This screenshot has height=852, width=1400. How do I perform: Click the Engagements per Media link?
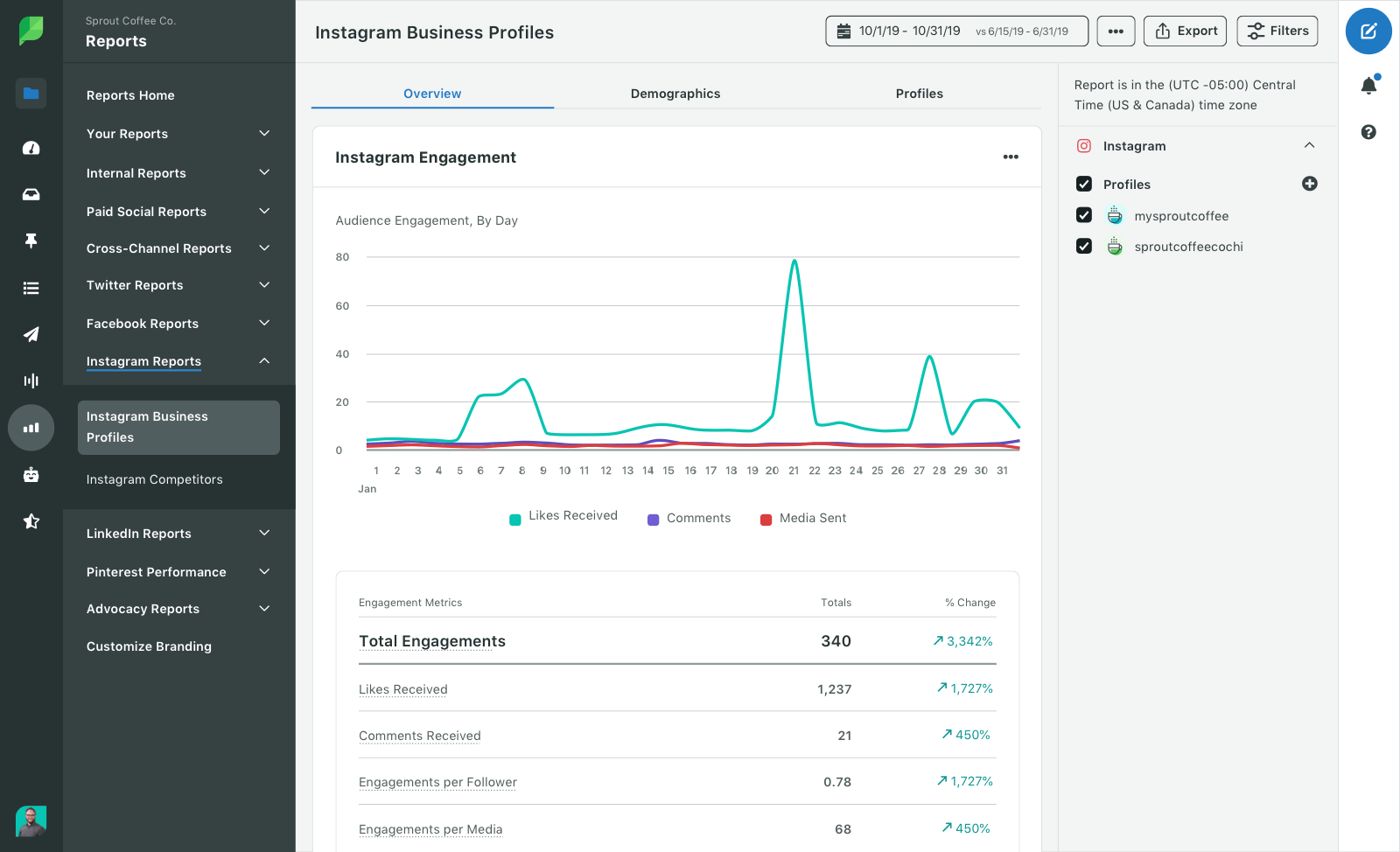(x=430, y=829)
